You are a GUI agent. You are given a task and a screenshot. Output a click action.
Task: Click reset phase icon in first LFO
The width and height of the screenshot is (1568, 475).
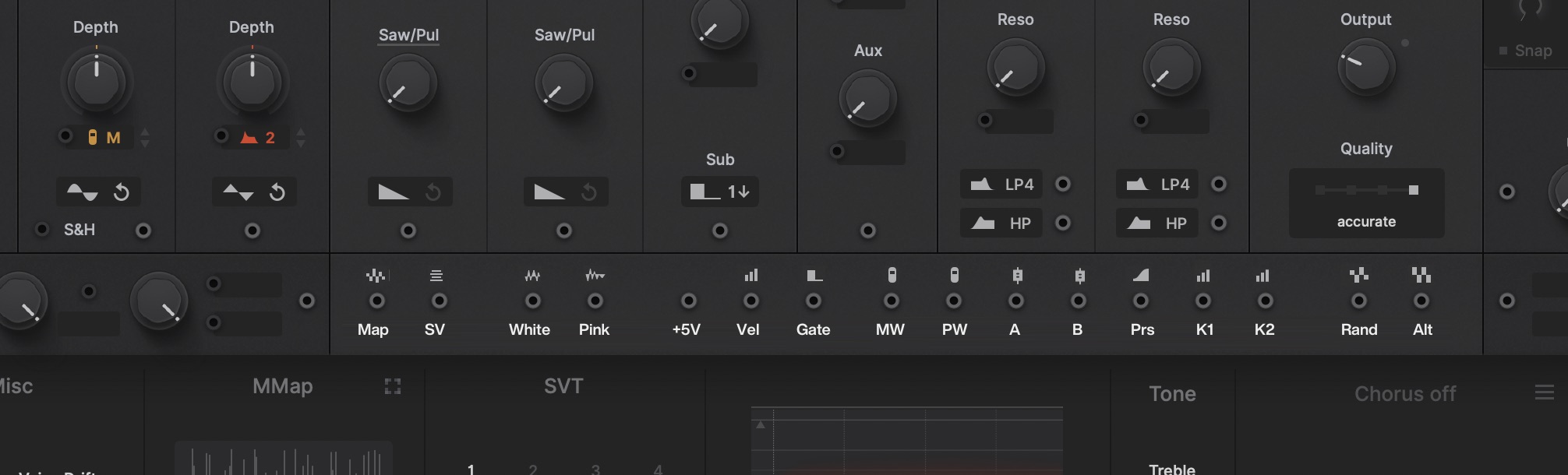(122, 192)
